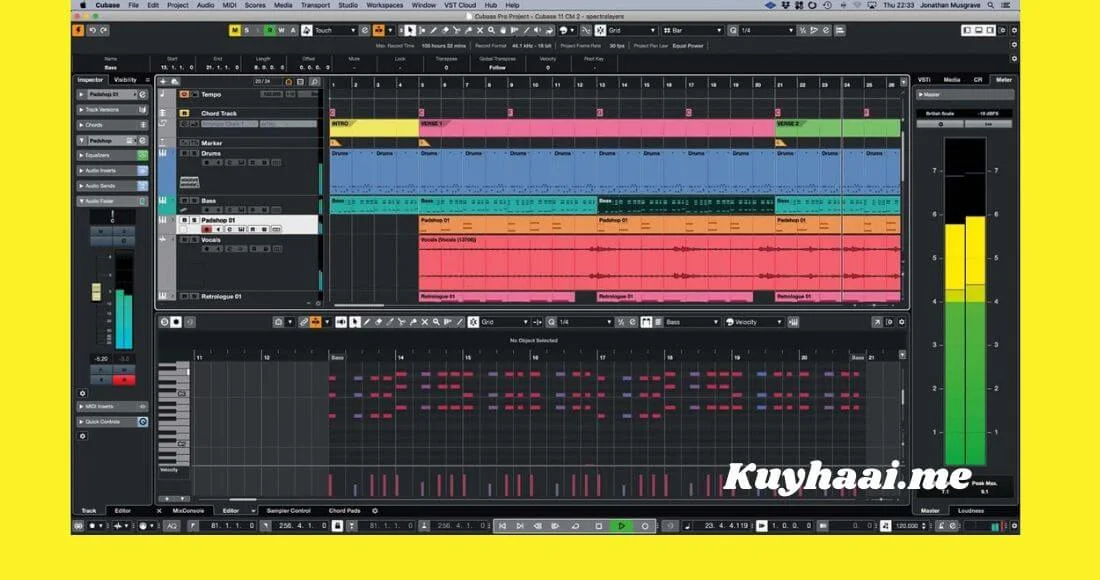The height and width of the screenshot is (580, 1100).
Task: Open the Workspaces menu
Action: tap(384, 5)
